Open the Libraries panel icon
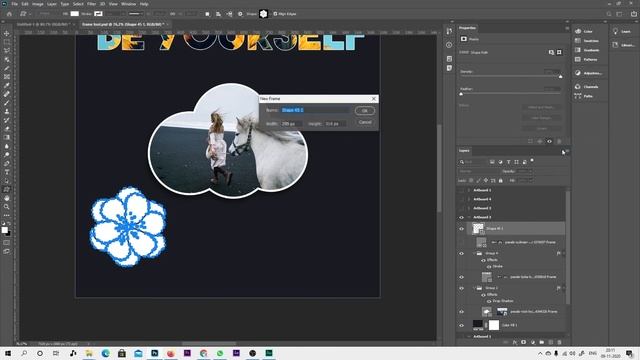This screenshot has height=360, width=640. click(x=616, y=45)
